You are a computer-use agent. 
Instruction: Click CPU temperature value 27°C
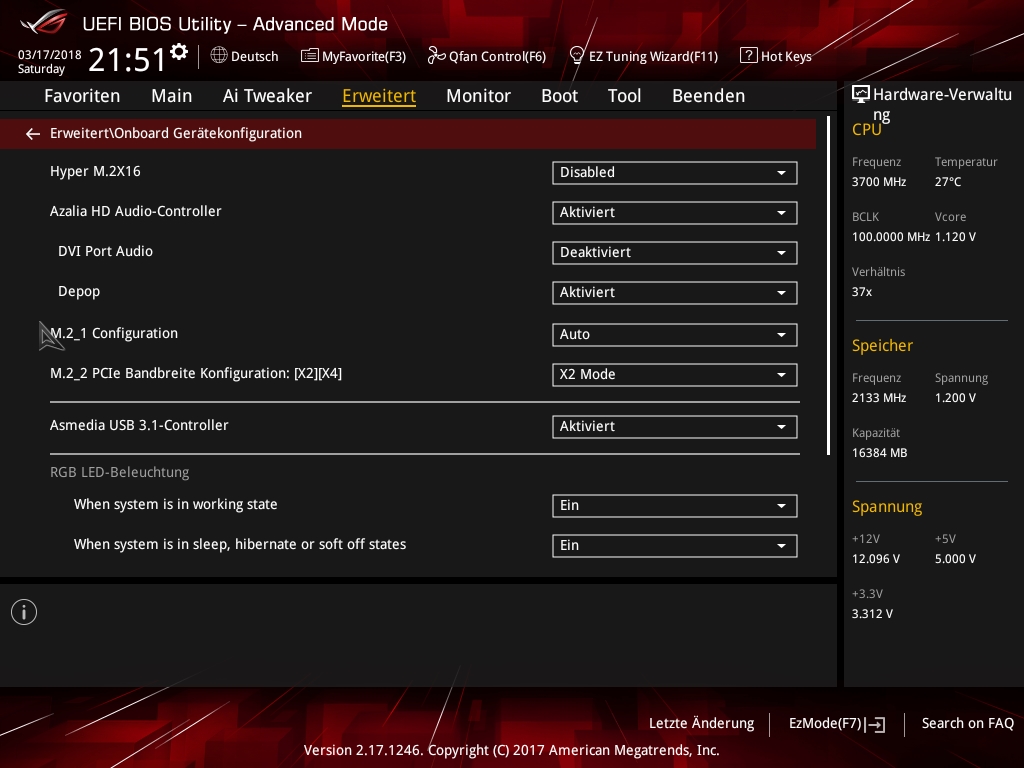click(x=948, y=182)
